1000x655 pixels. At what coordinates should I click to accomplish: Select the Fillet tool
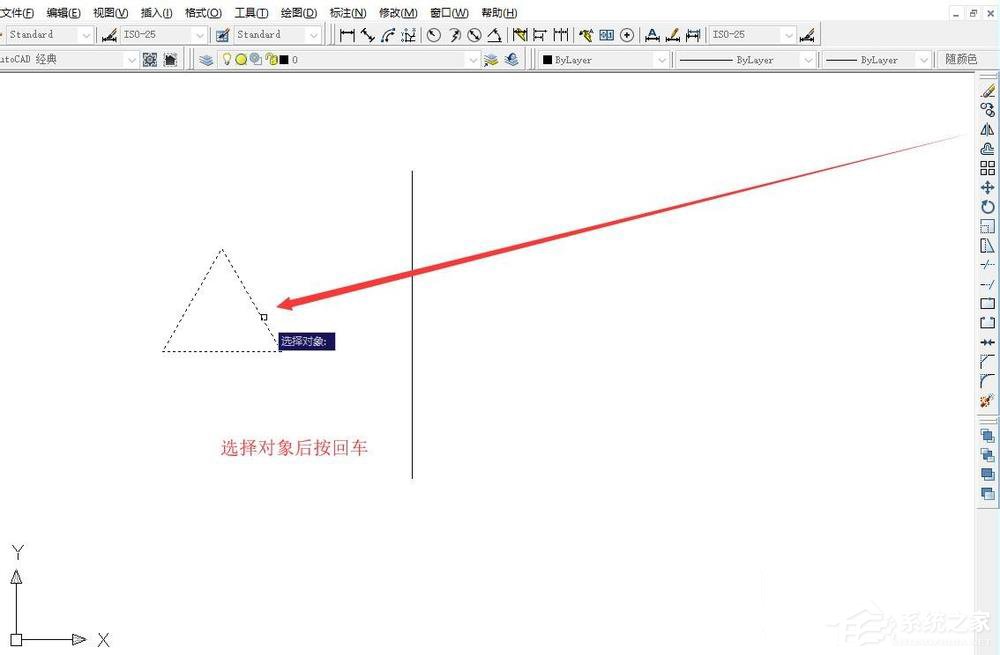tap(987, 381)
